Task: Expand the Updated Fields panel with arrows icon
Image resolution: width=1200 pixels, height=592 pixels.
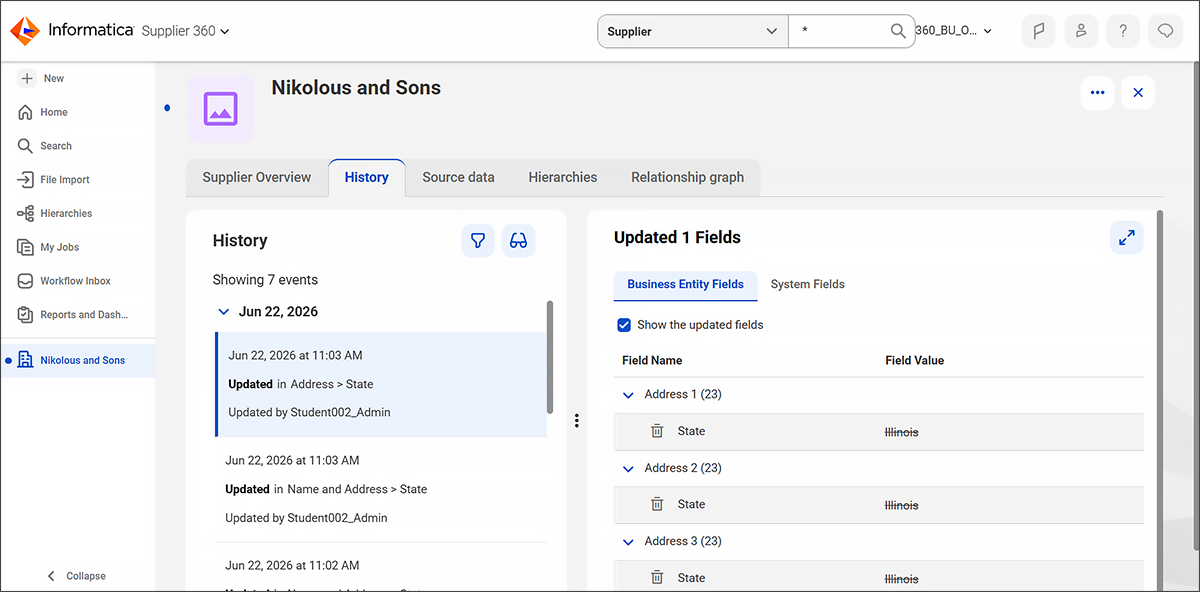Action: click(1127, 238)
